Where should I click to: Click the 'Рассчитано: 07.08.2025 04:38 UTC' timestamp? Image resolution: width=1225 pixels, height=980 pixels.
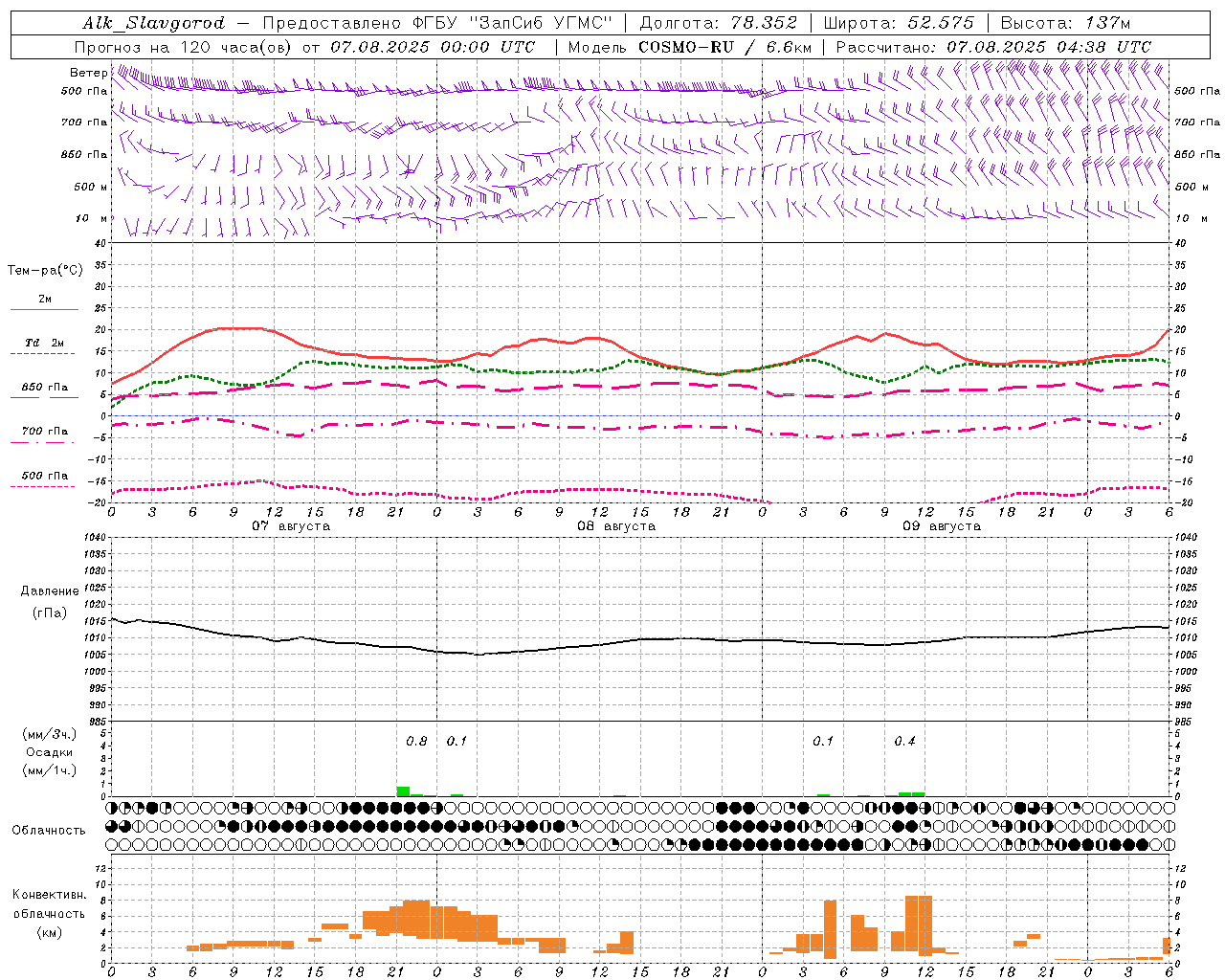pyautogui.click(x=993, y=47)
